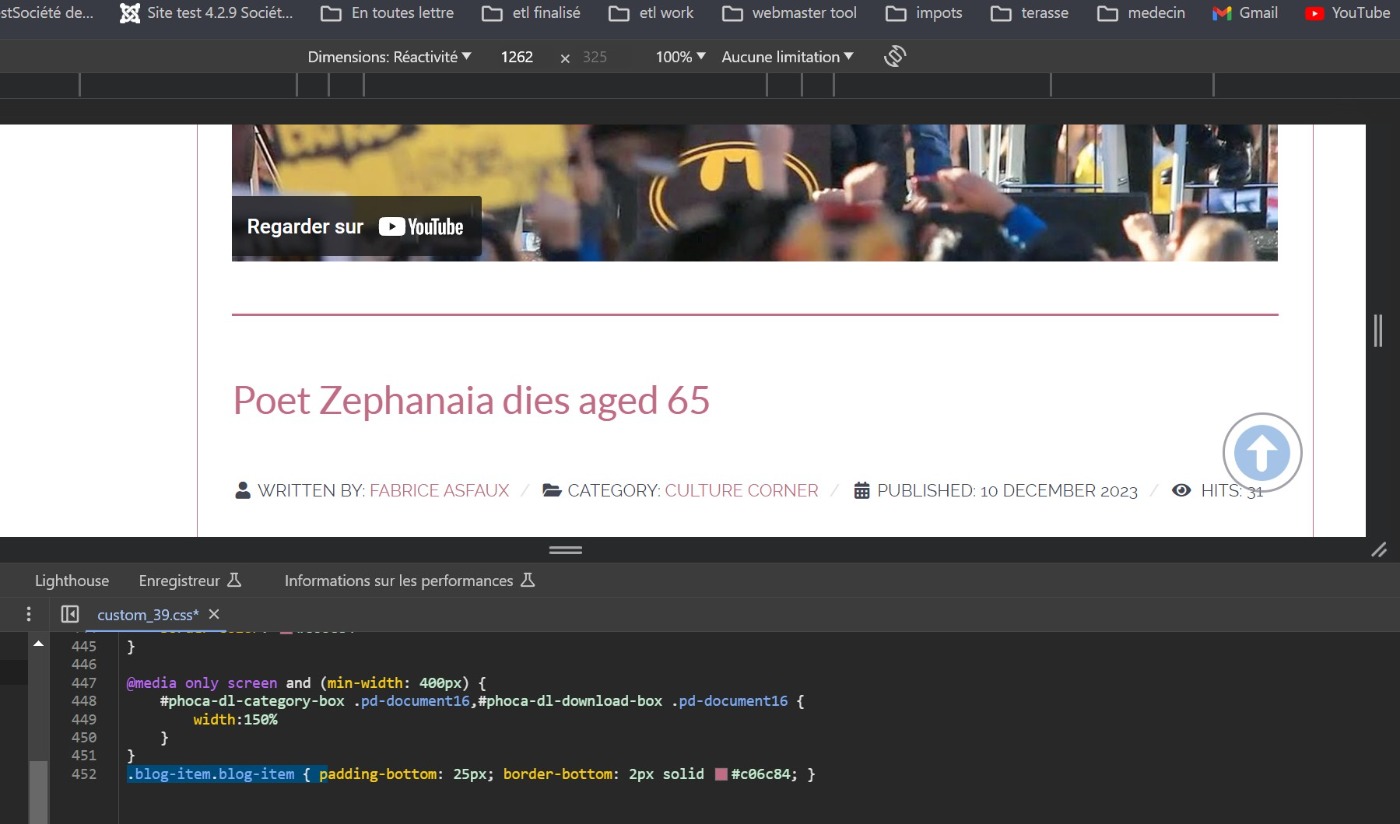
Task: Click the YouTube logo on video overlay
Action: (421, 227)
